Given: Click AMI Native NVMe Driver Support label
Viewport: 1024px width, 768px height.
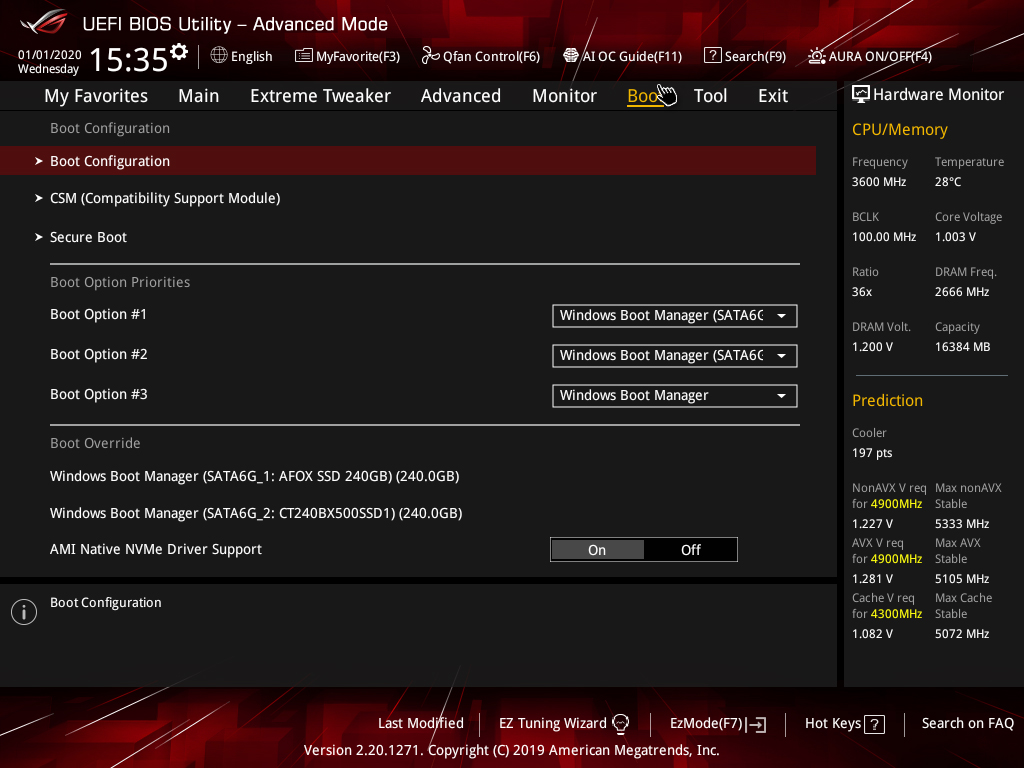Looking at the screenshot, I should [x=155, y=549].
